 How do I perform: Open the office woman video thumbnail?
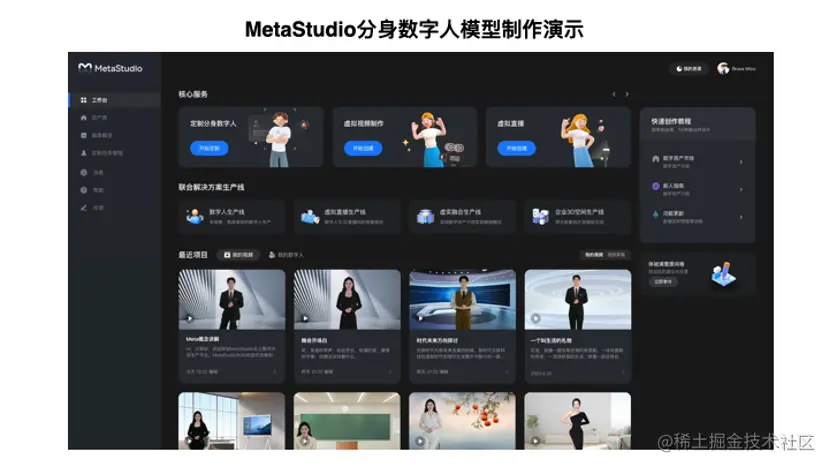click(x=232, y=421)
